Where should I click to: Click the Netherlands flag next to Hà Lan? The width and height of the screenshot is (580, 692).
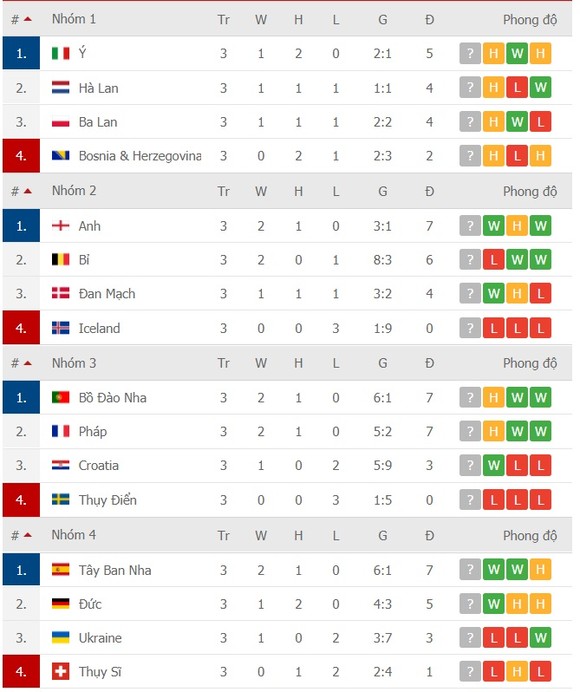pos(60,88)
